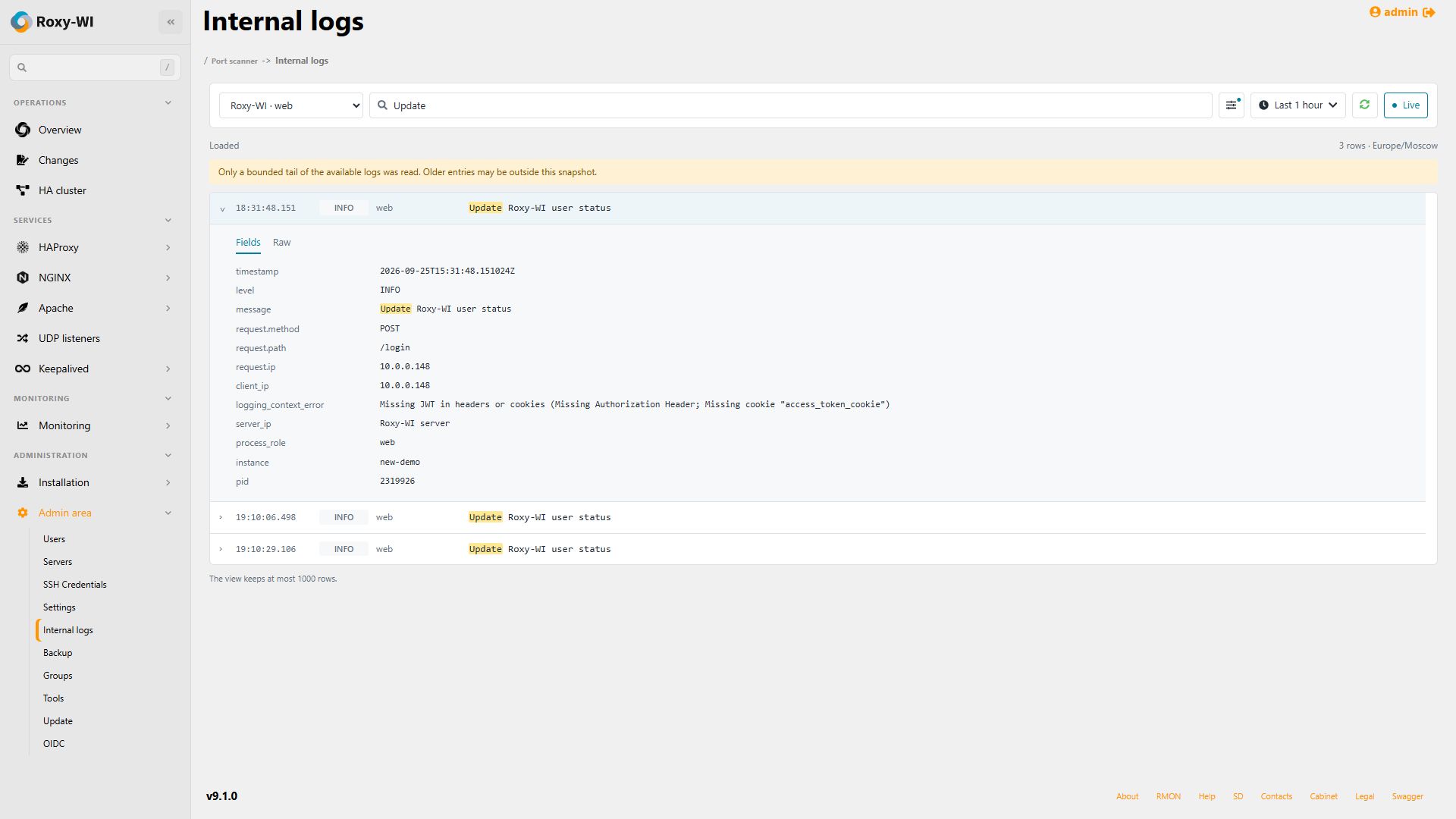Expand the HAProxy submenu arrow
The width and height of the screenshot is (1456, 819).
click(x=168, y=247)
